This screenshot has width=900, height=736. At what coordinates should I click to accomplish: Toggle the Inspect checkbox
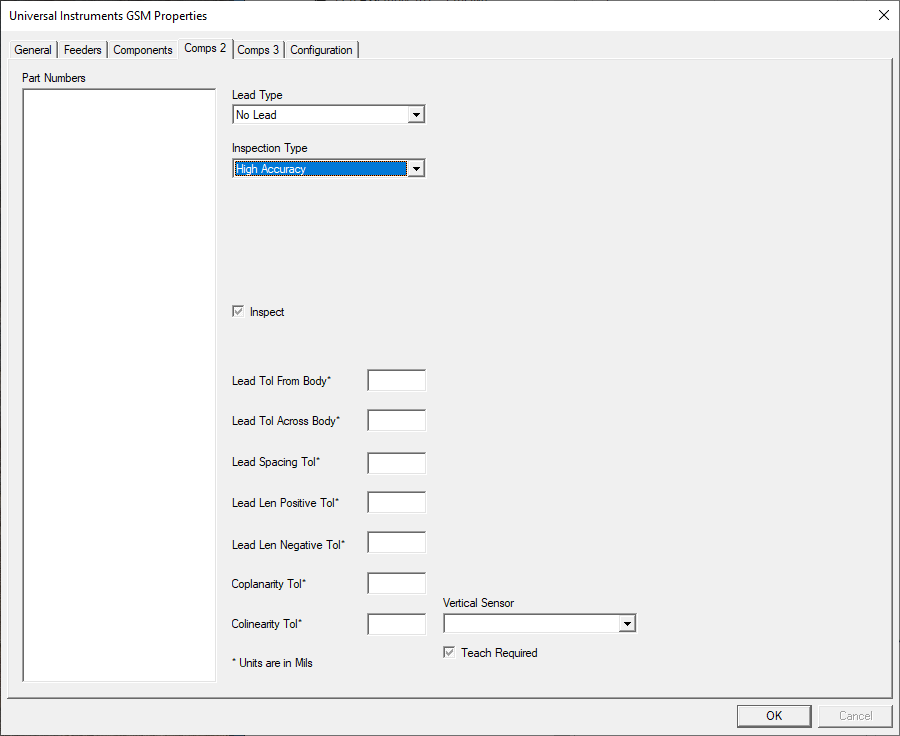[237, 312]
